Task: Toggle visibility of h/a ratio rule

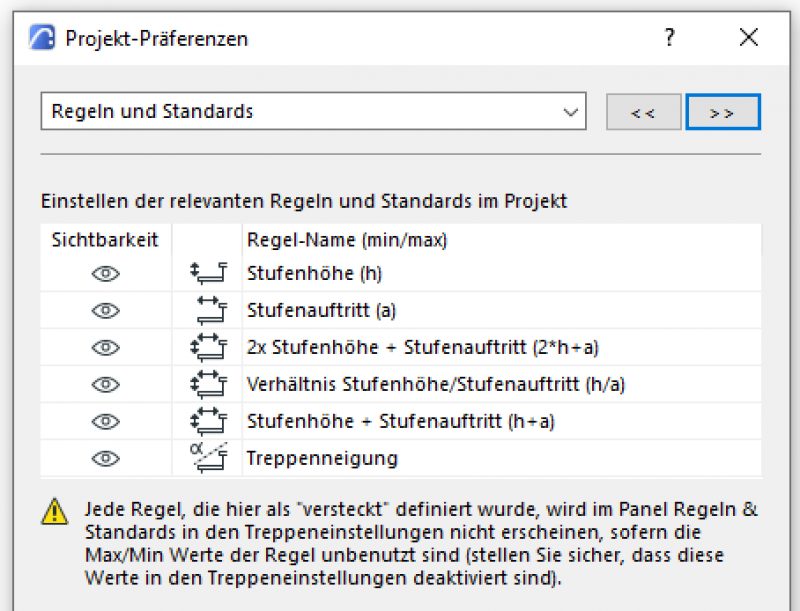Action: (105, 384)
